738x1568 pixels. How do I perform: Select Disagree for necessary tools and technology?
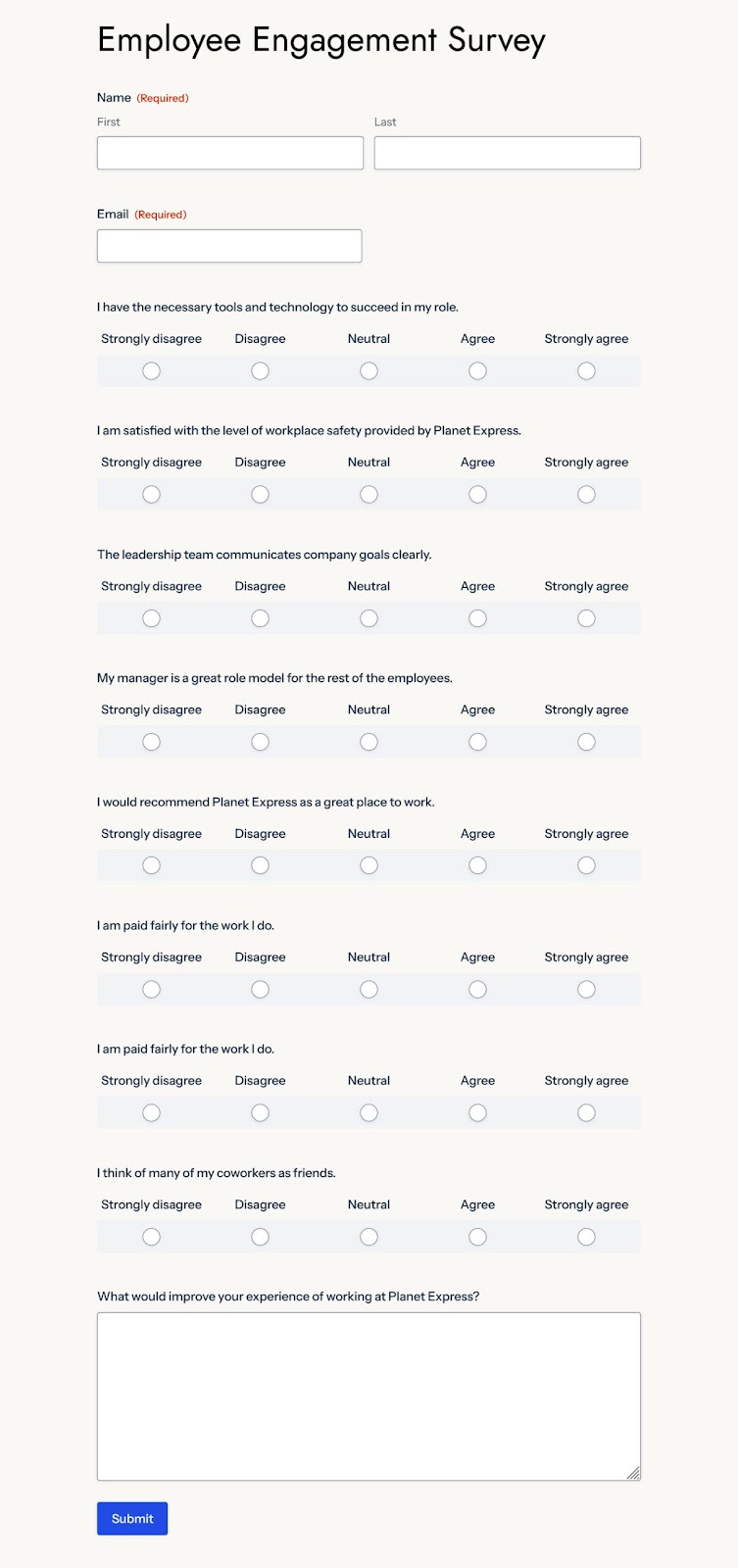[x=260, y=370]
